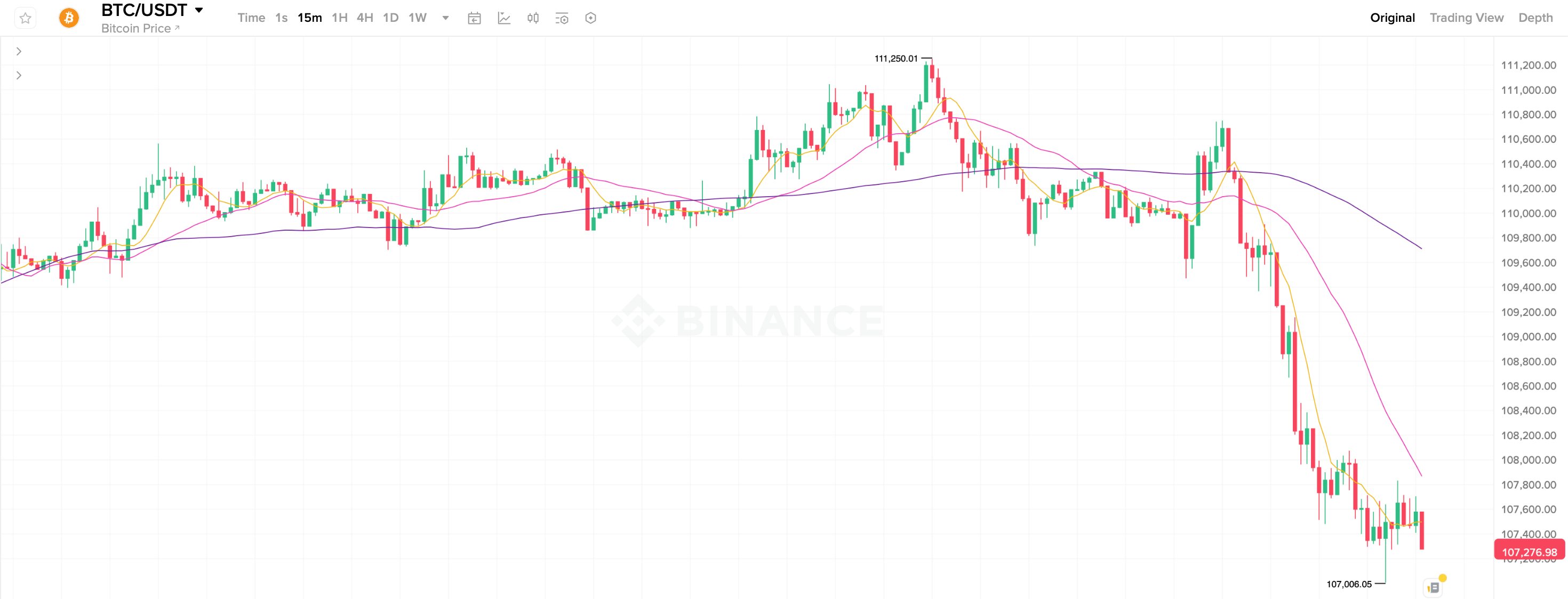Click the news feed icon with yellow dot
Image resolution: width=1568 pixels, height=599 pixels.
tap(1434, 587)
